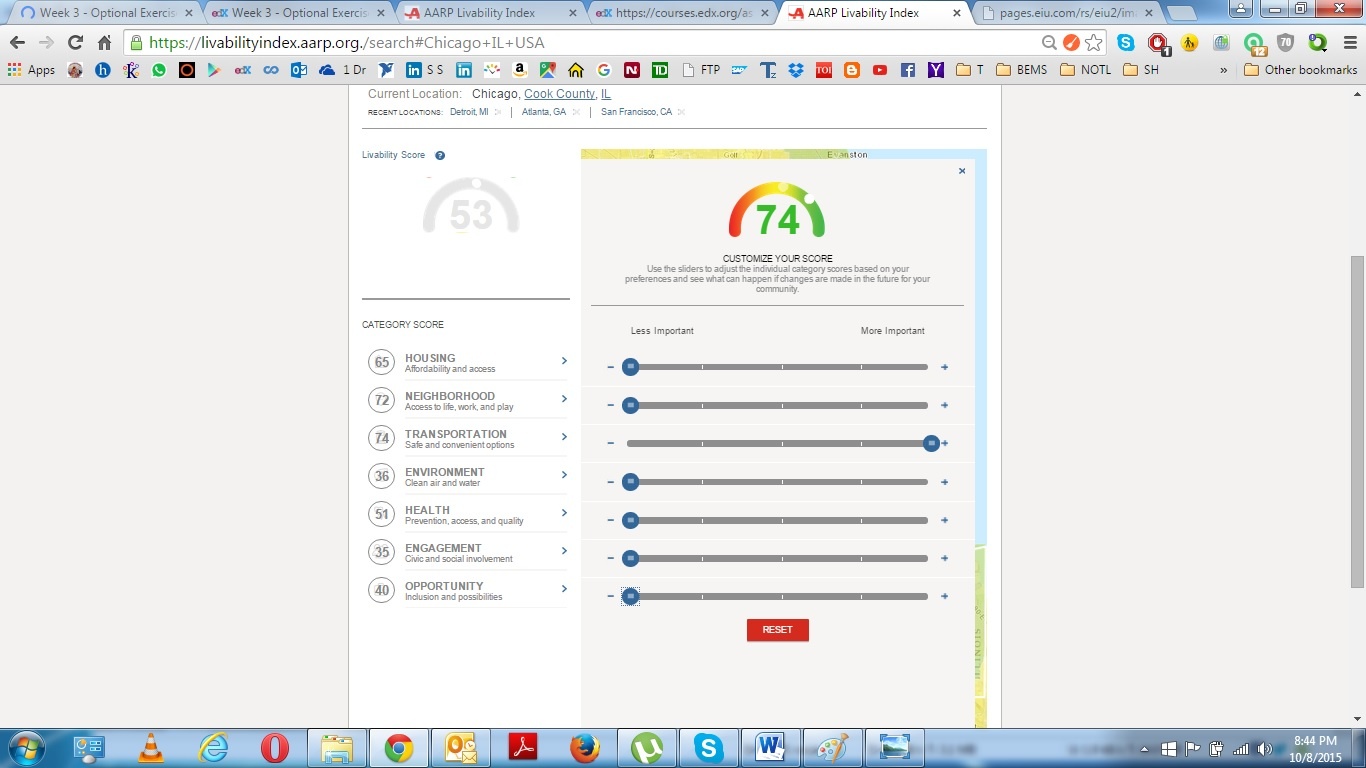Image resolution: width=1366 pixels, height=768 pixels.
Task: Open the Apps bookmarks shortcut
Action: click(x=31, y=70)
